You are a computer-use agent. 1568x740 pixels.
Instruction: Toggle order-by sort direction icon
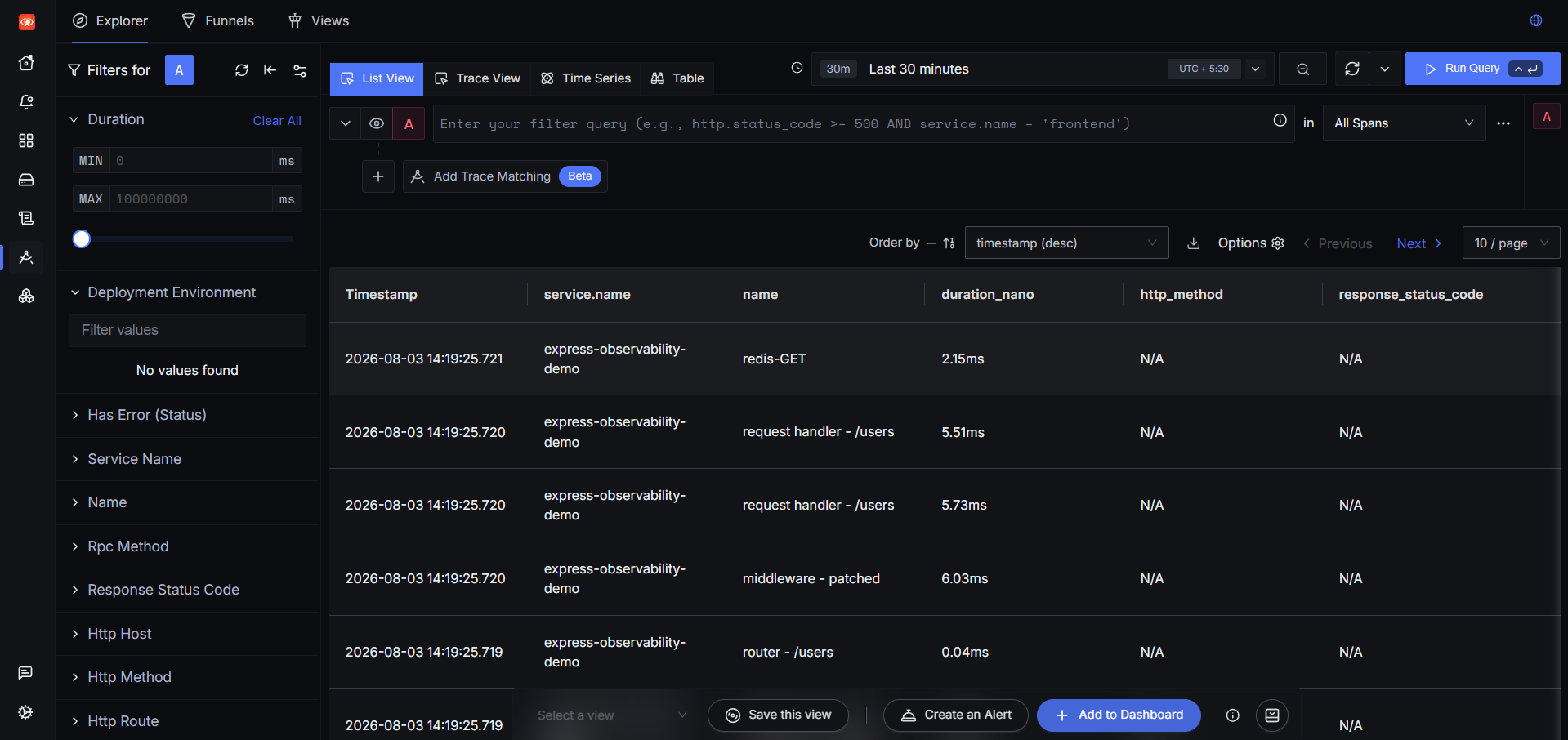[949, 243]
